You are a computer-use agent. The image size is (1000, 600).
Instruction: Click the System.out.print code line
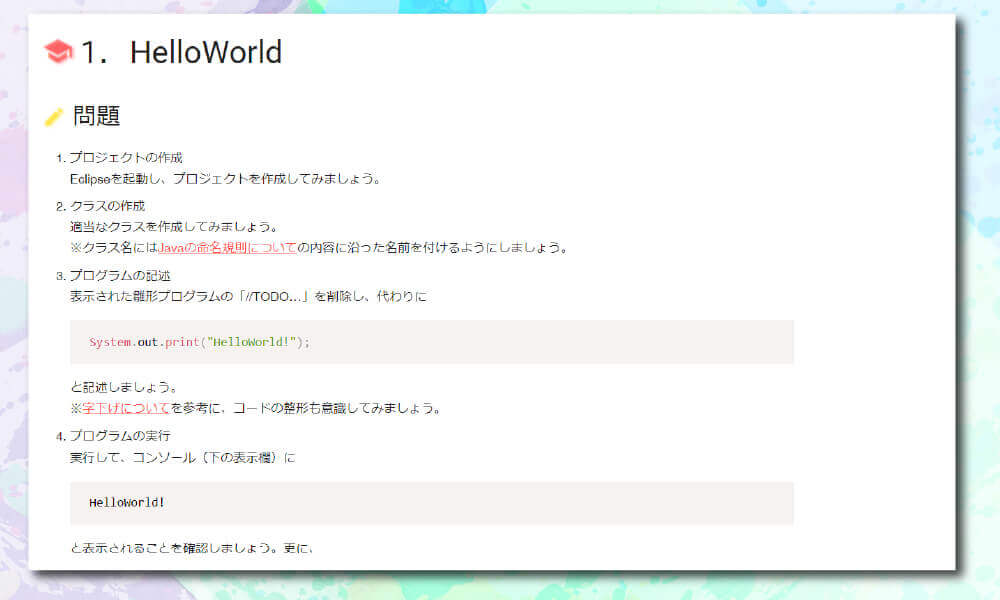(200, 342)
